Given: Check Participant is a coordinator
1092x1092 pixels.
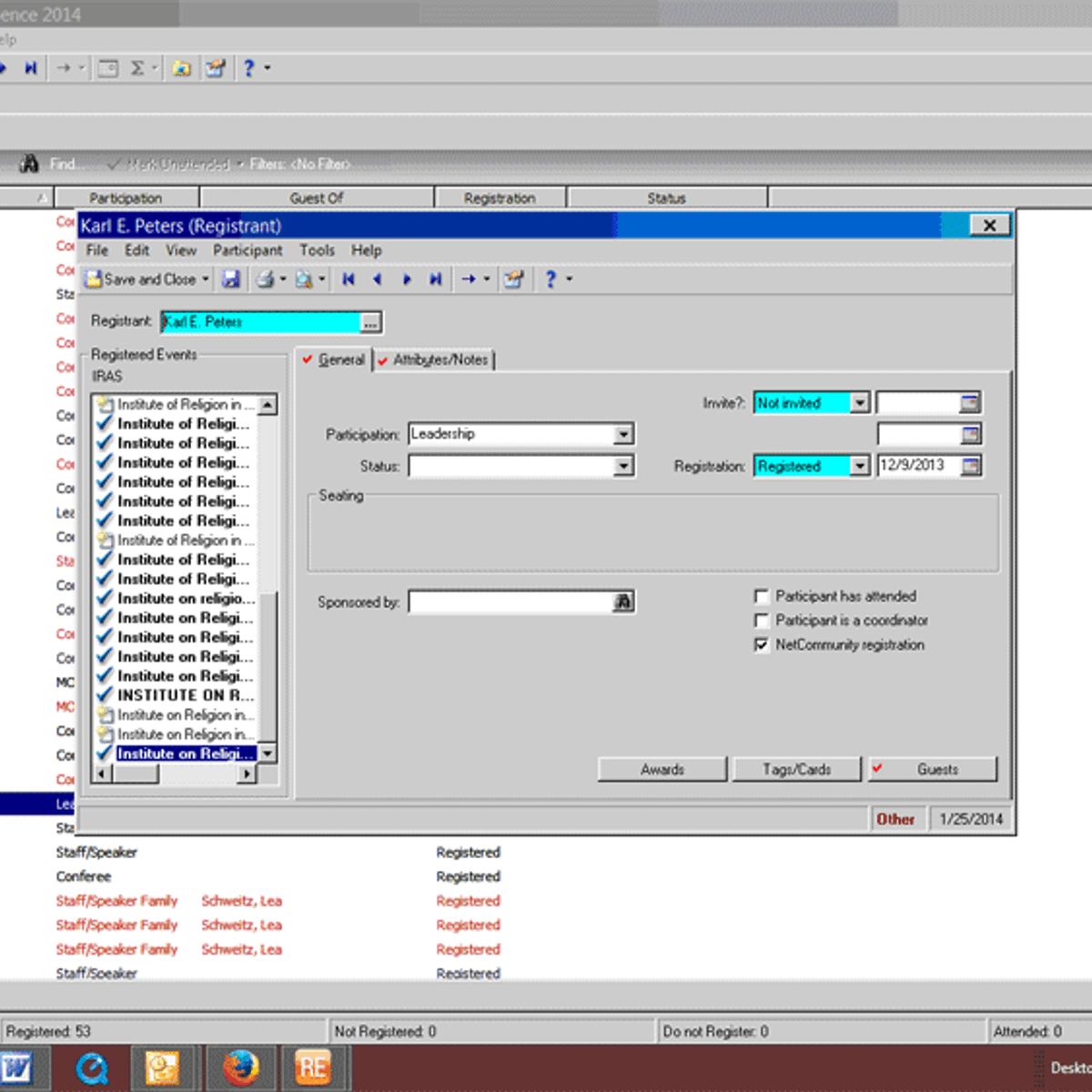Looking at the screenshot, I should (x=762, y=621).
